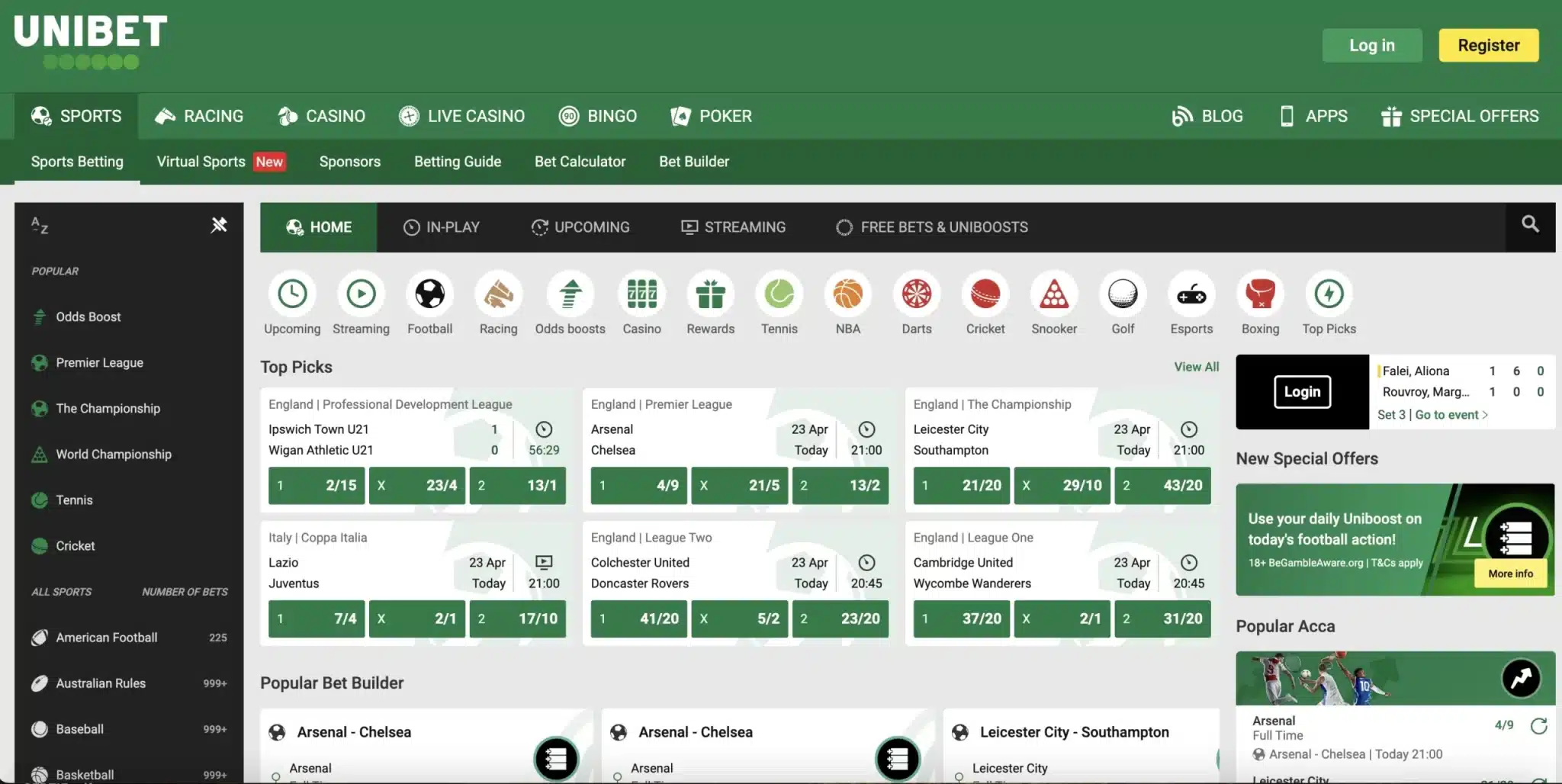Select the Boxing glove icon

tap(1260, 294)
